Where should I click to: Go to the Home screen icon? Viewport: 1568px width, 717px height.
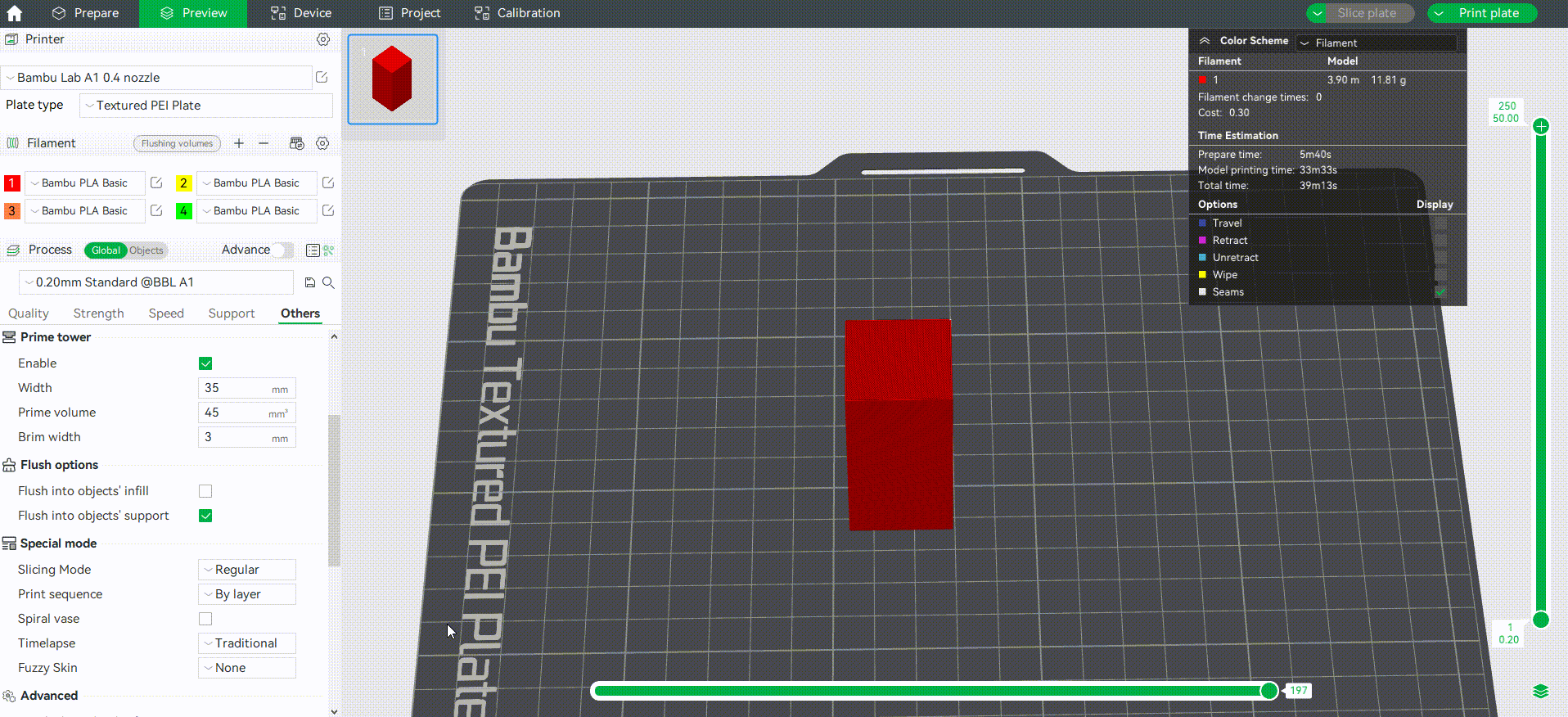14,13
